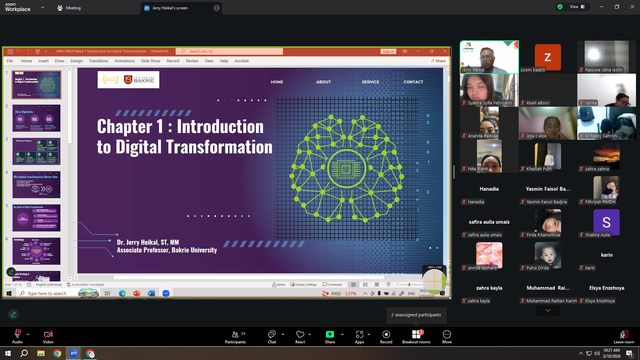Image resolution: width=640 pixels, height=360 pixels.
Task: Open Windows taskbar search
Action: coord(24,353)
